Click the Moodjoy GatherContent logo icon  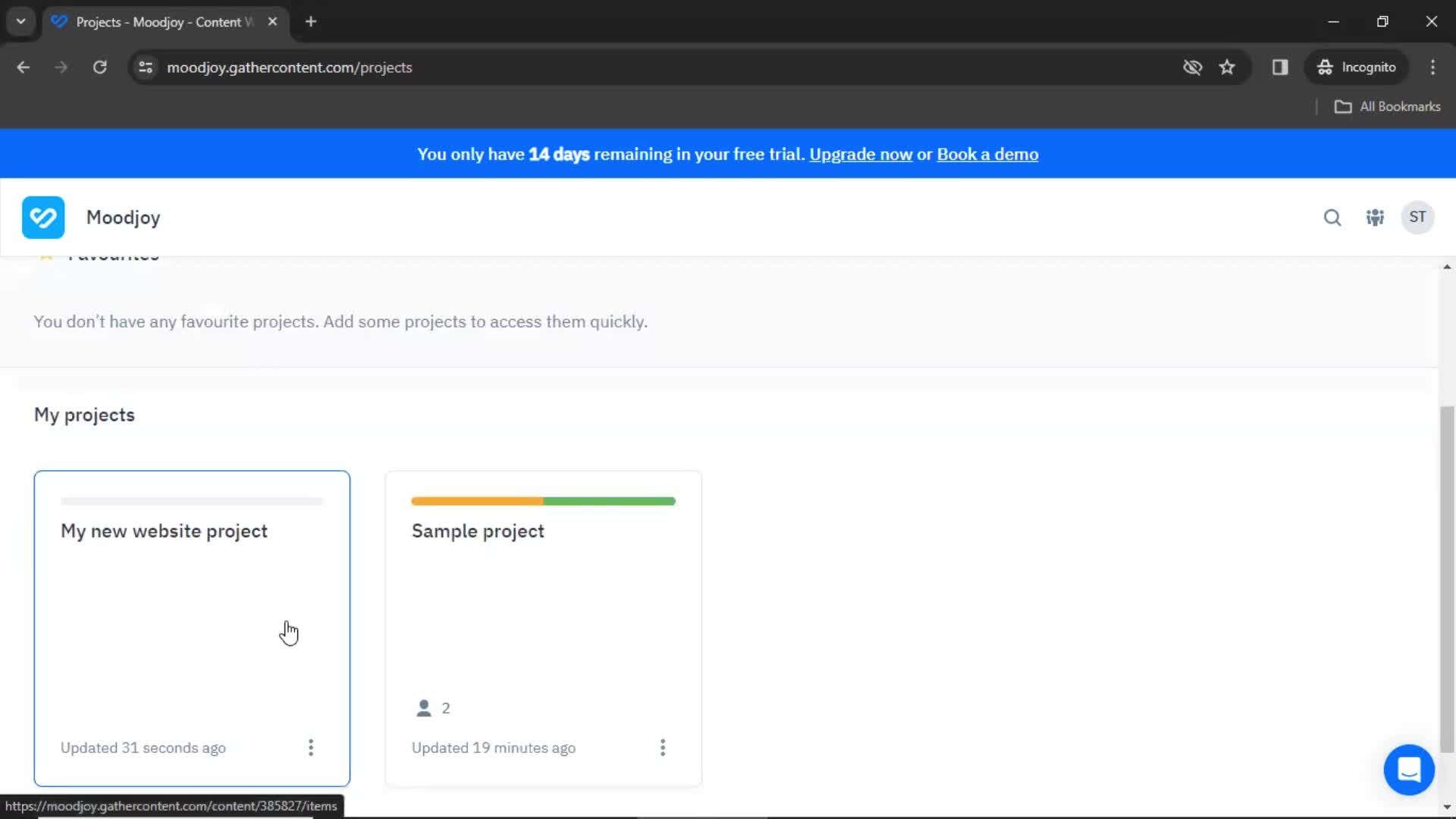43,218
